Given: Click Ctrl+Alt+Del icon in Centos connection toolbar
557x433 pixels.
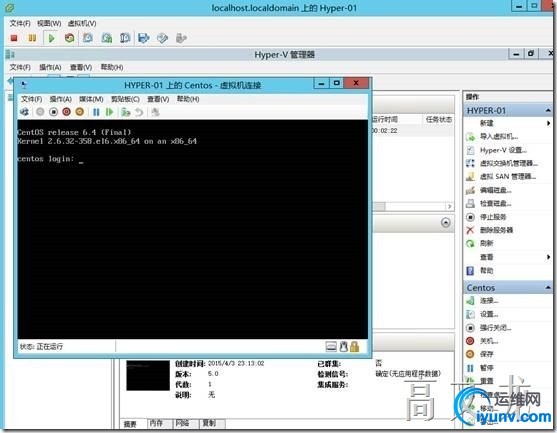Looking at the screenshot, I should 25,112.
